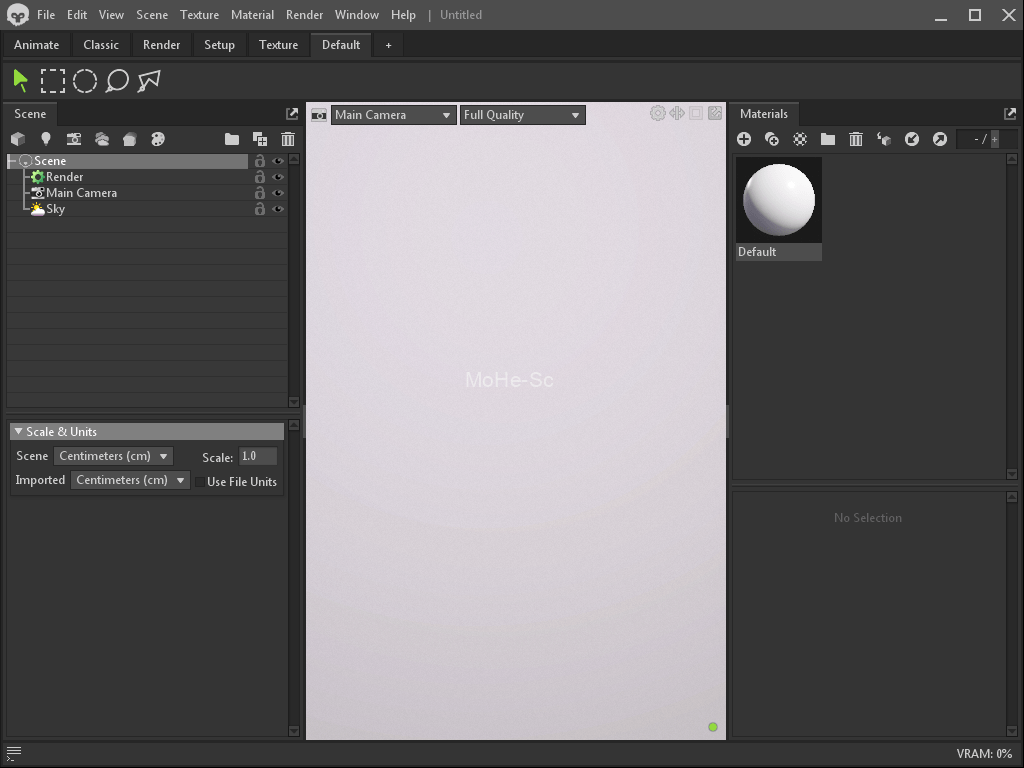Delete selected material using the trash icon
1024x768 pixels.
coord(856,139)
